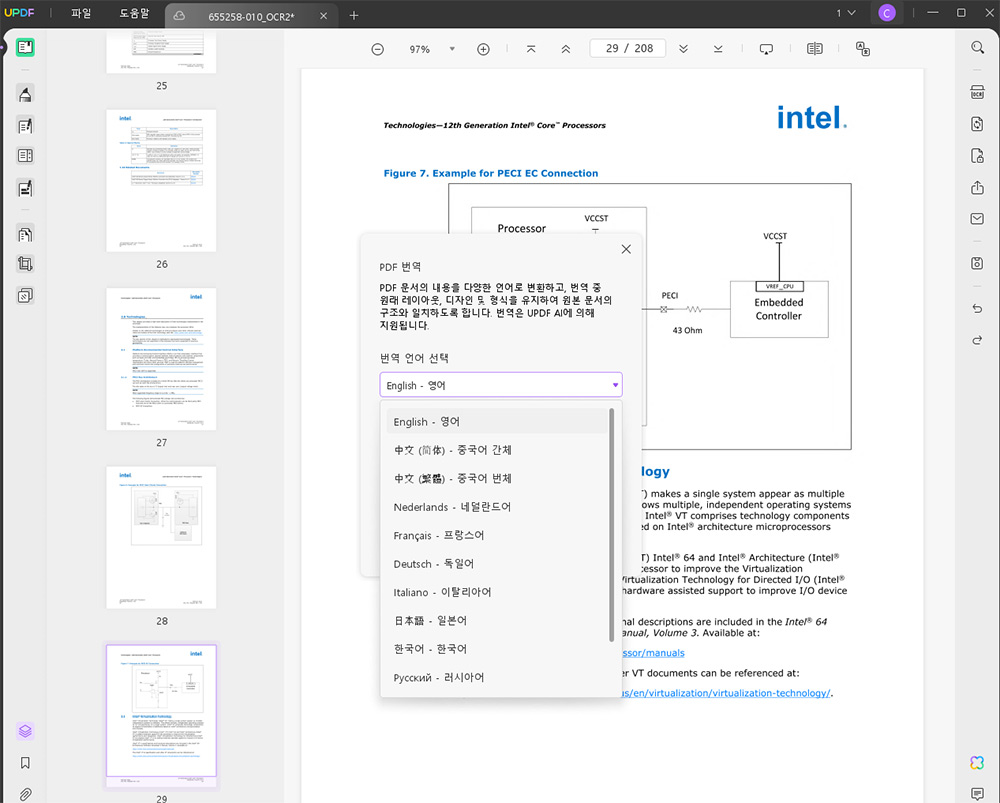Image resolution: width=1000 pixels, height=803 pixels.
Task: Open the Edit PDF tool
Action: 25,126
